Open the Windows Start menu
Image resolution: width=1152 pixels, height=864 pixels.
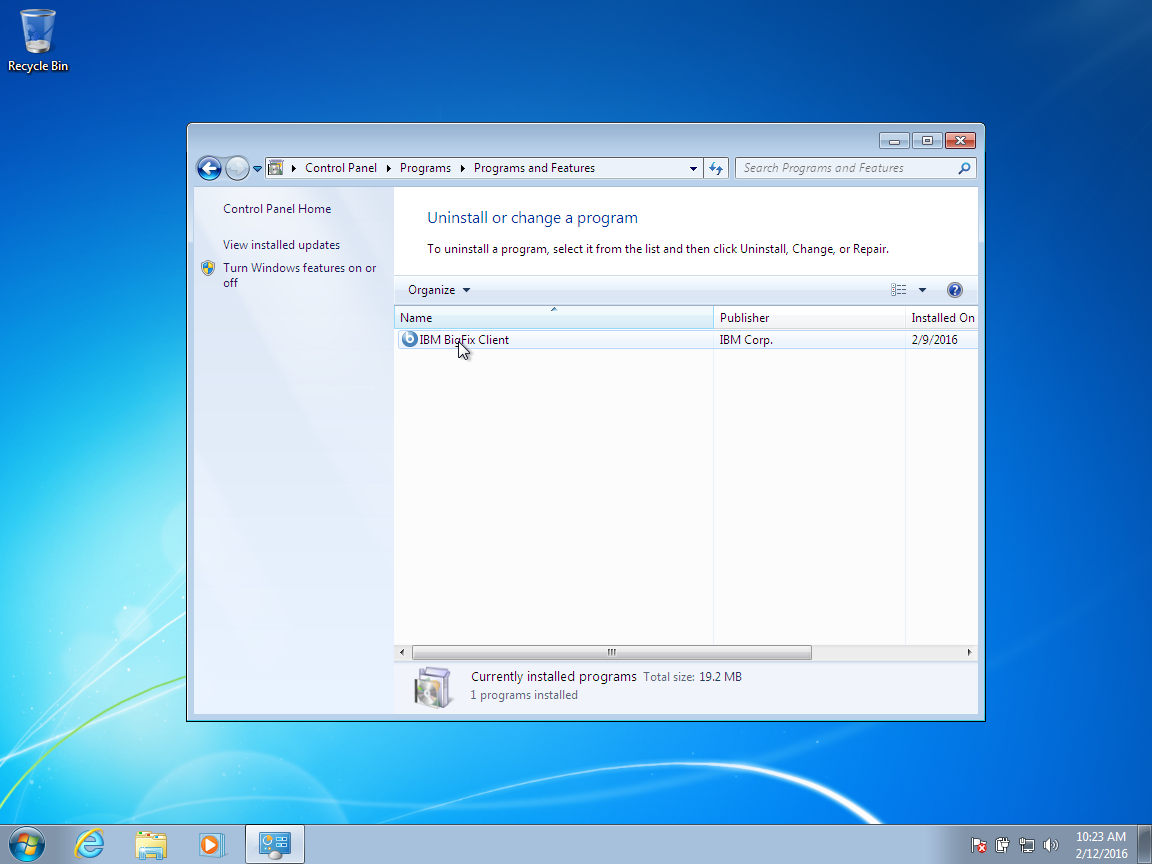click(26, 844)
